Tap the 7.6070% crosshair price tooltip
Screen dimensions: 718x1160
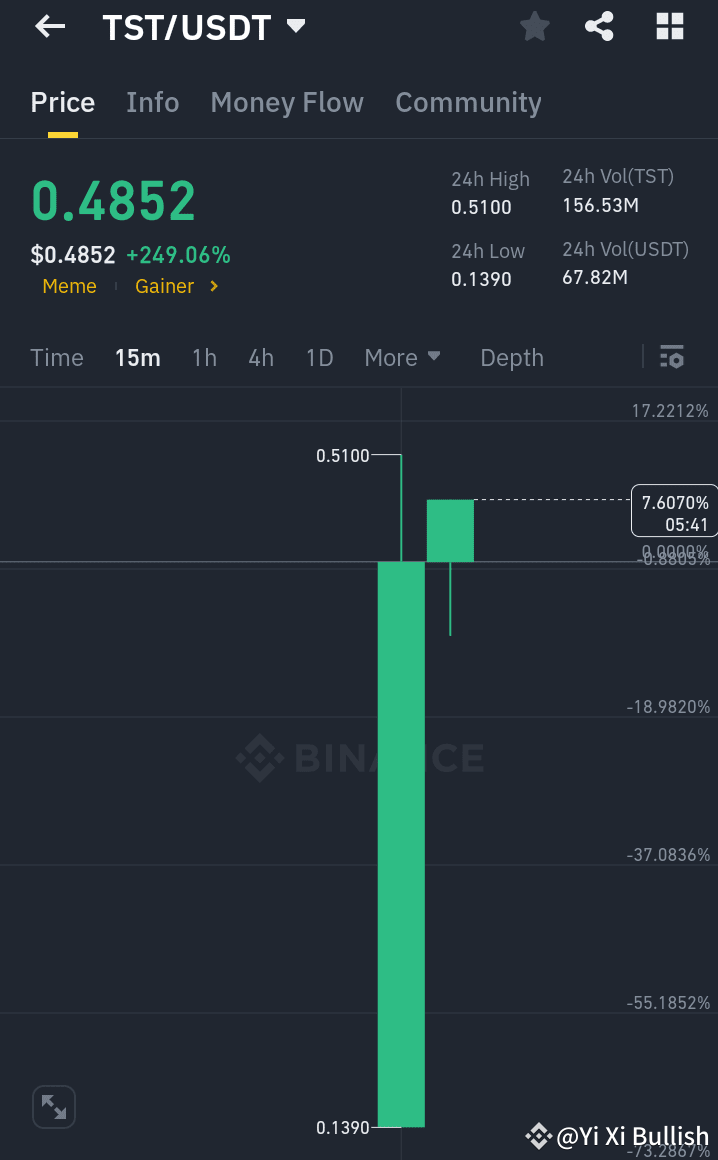pos(674,510)
